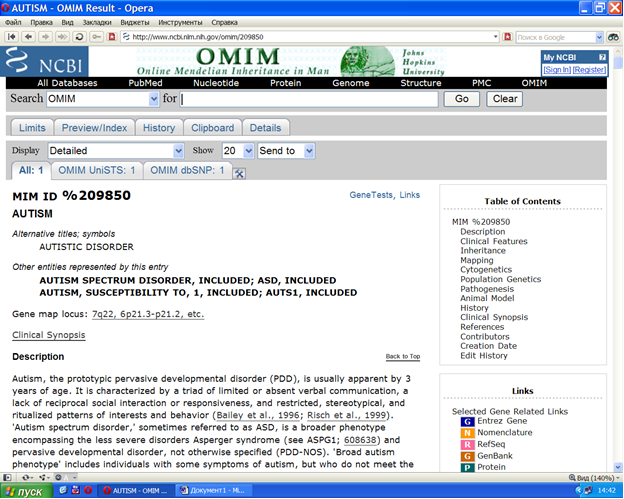Click the NCBI logo
This screenshot has width=624, height=499.
[44, 61]
